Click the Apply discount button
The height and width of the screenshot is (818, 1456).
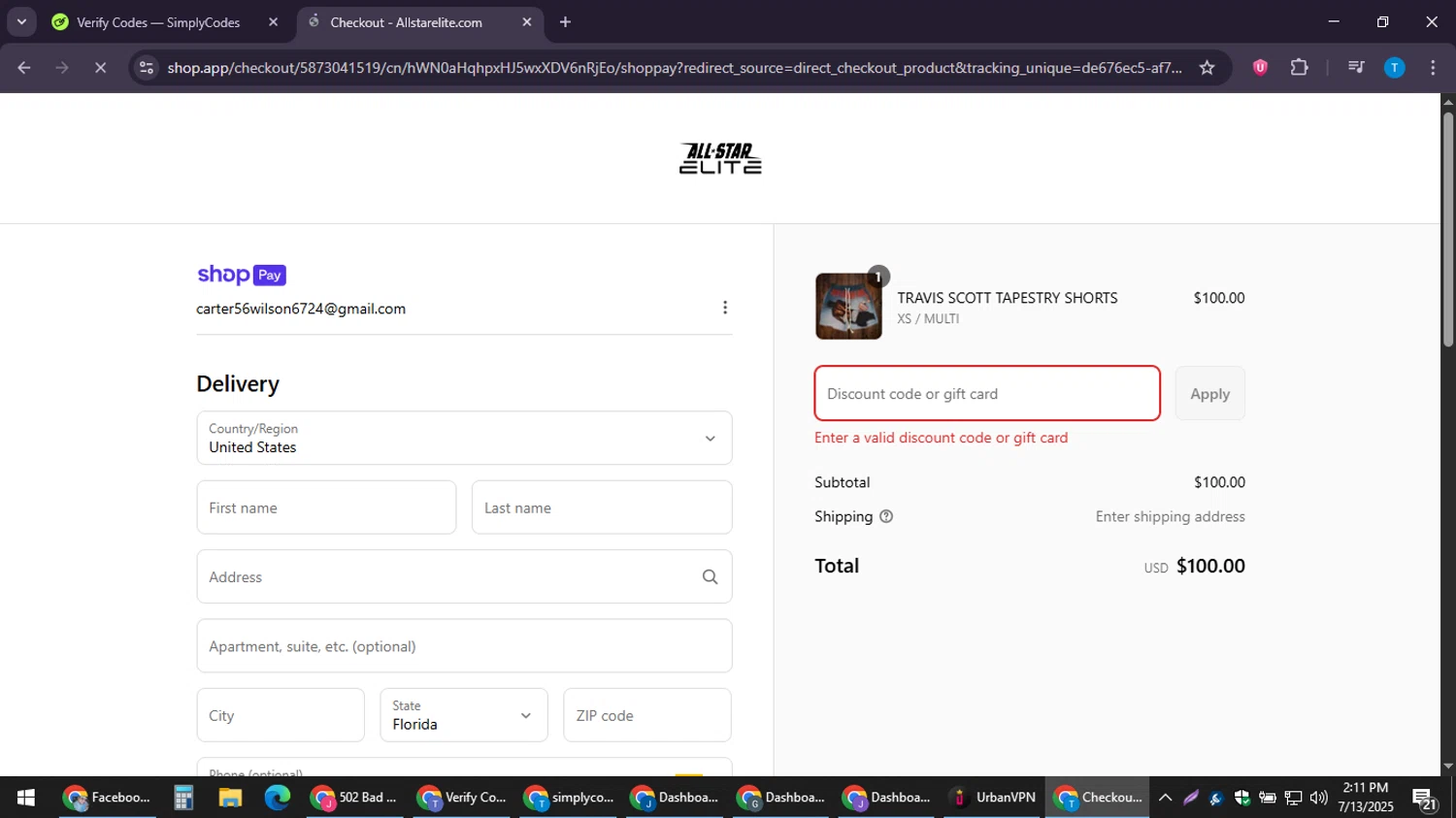pos(1209,394)
